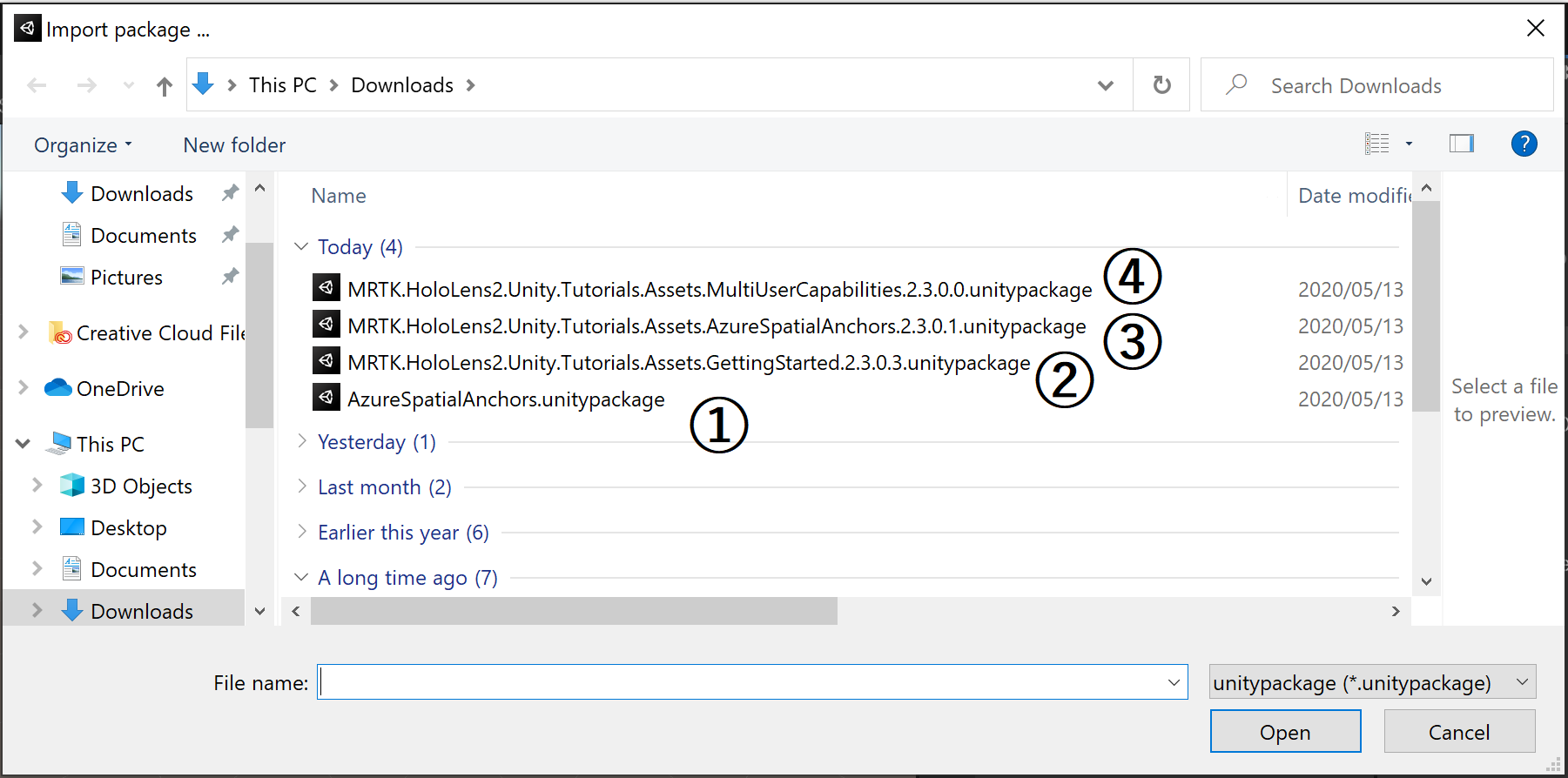Expand Creative Cloud Files node
The width and height of the screenshot is (1568, 778).
24,332
